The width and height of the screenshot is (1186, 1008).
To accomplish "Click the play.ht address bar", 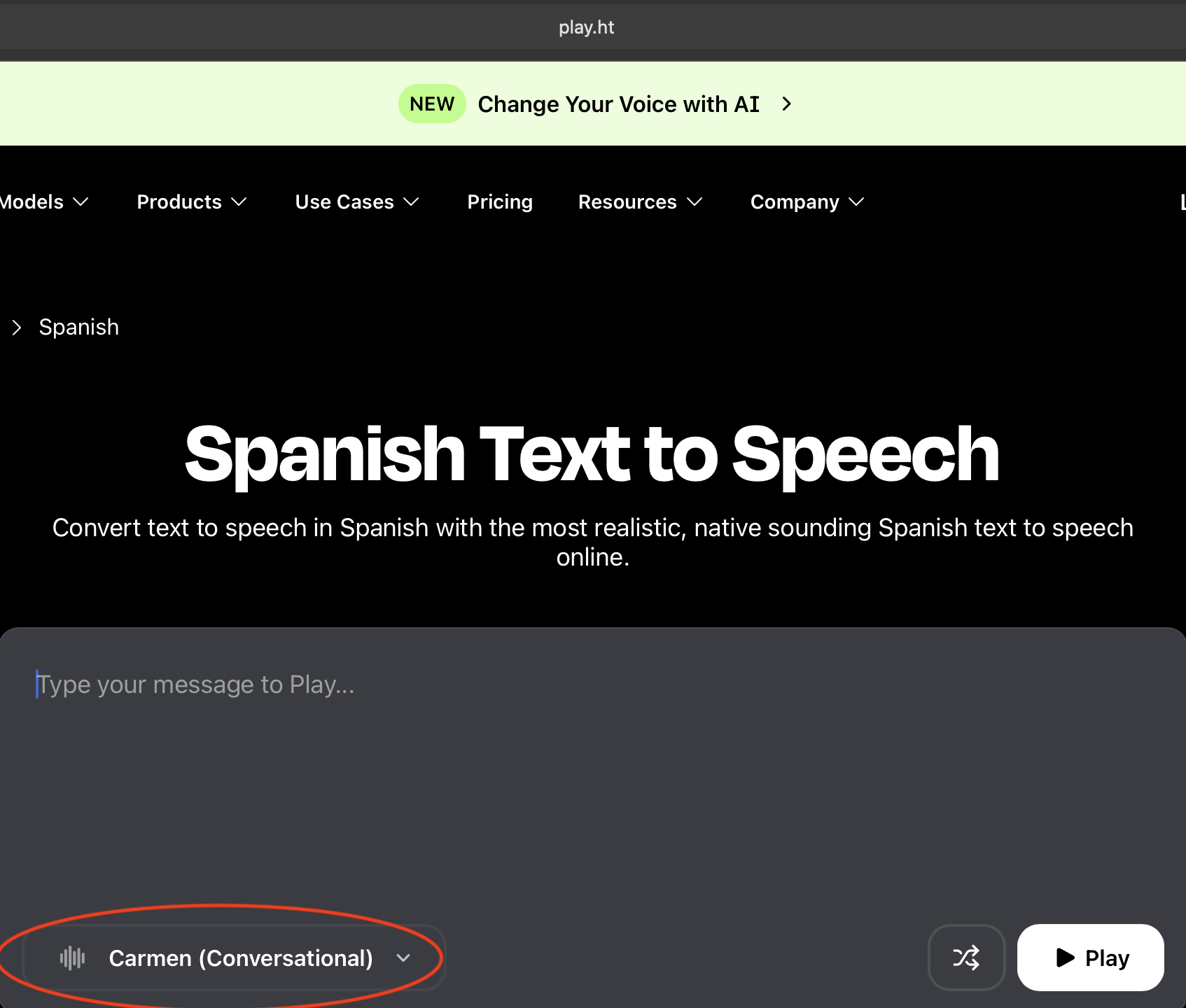I will tap(587, 27).
